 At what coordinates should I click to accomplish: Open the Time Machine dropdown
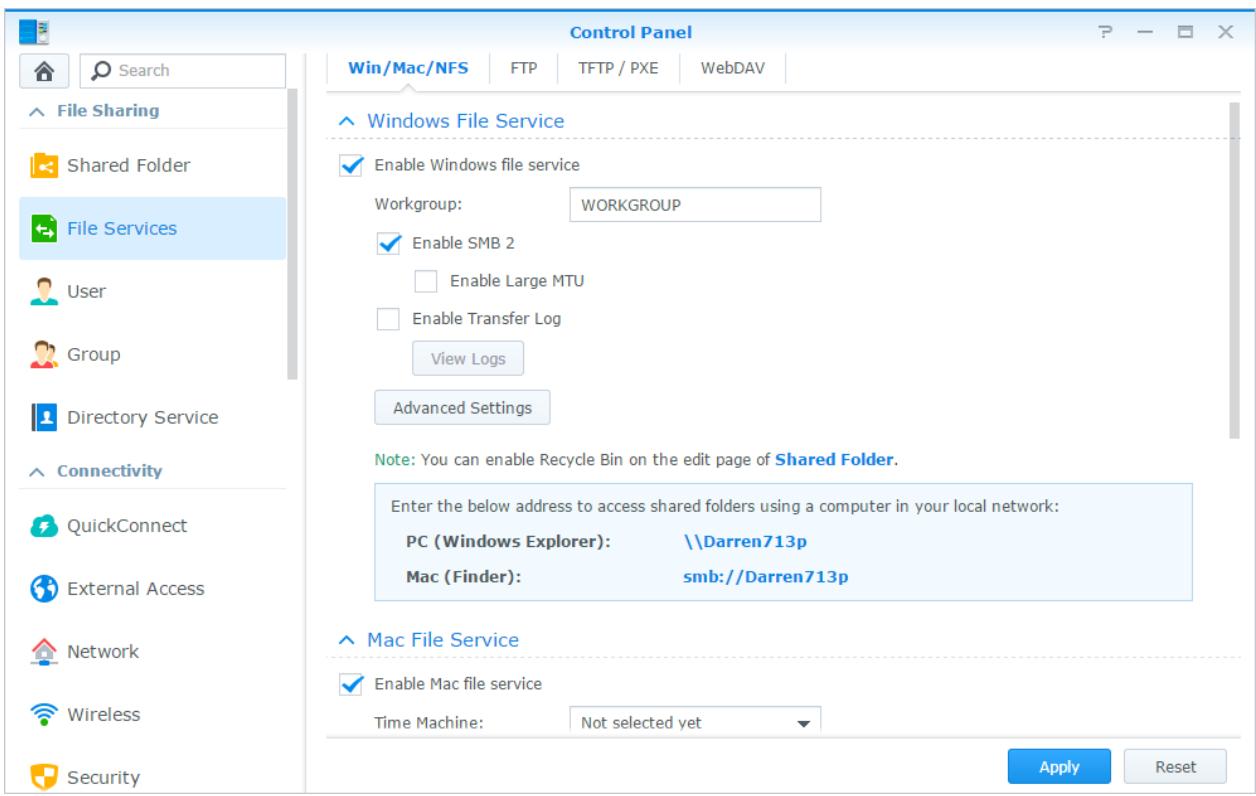[x=695, y=722]
